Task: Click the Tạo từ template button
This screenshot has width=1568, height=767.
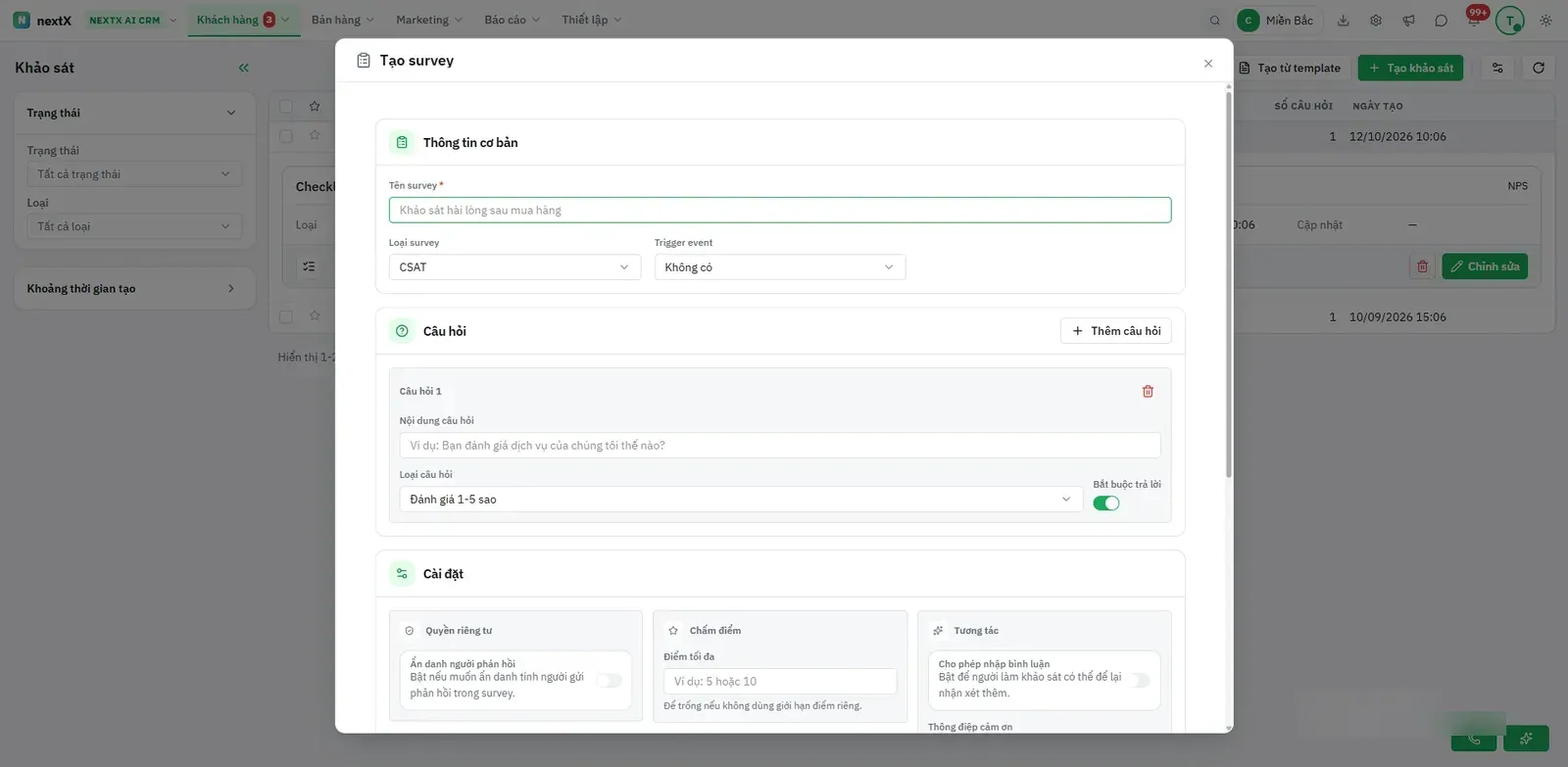Action: coord(1290,68)
